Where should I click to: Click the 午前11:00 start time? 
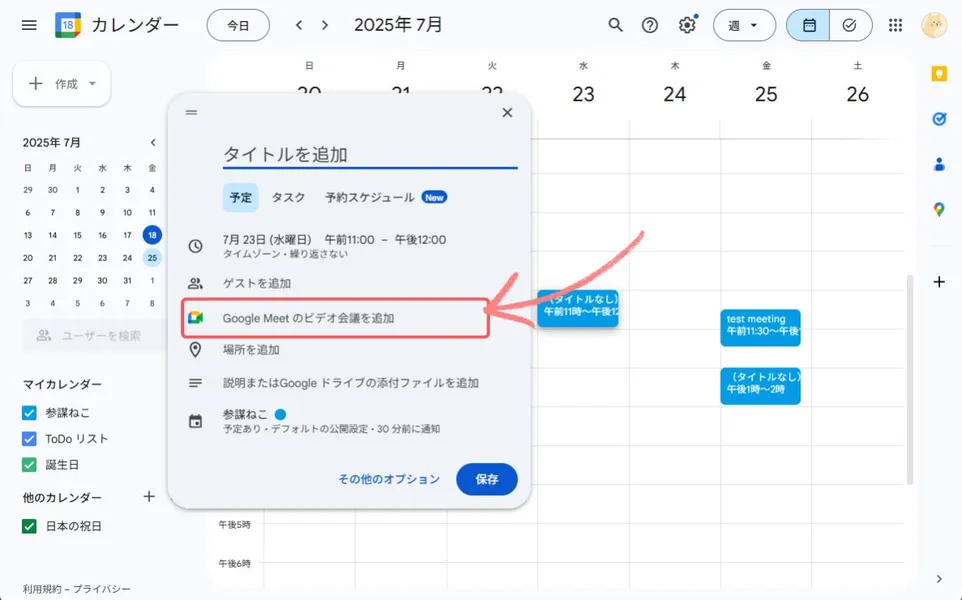tap(349, 239)
